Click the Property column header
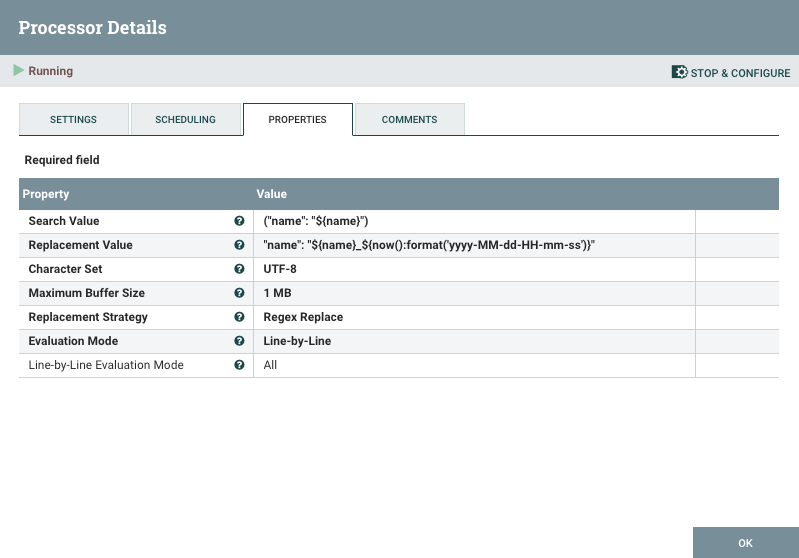Image resolution: width=799 pixels, height=558 pixels. pos(46,194)
